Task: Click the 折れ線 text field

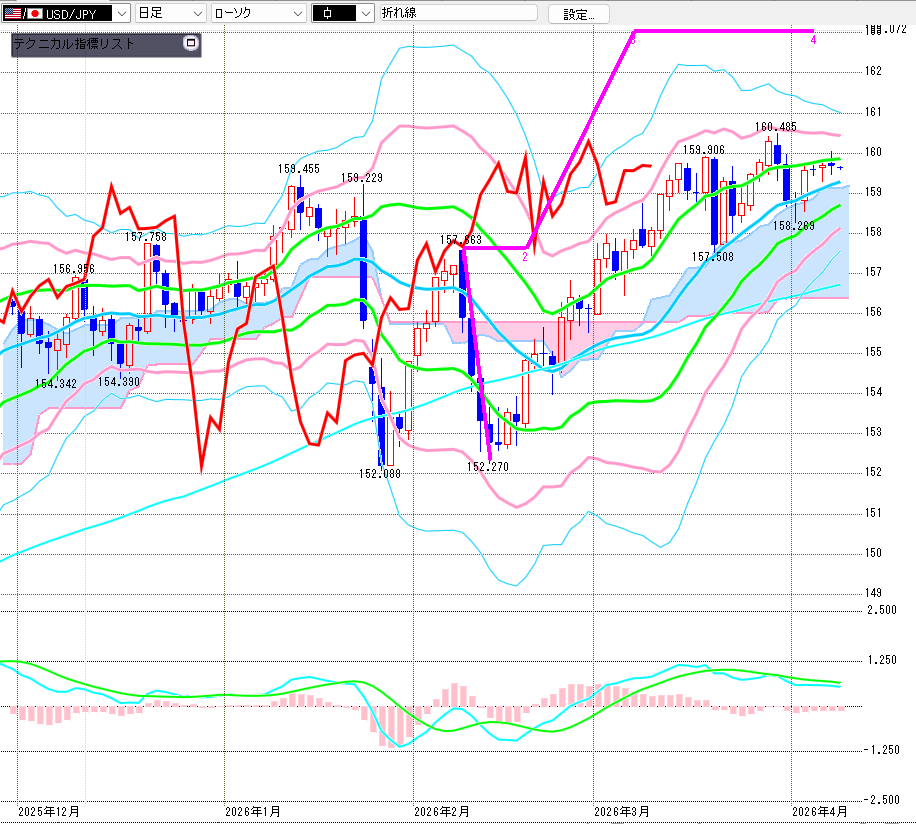Action: click(x=457, y=14)
